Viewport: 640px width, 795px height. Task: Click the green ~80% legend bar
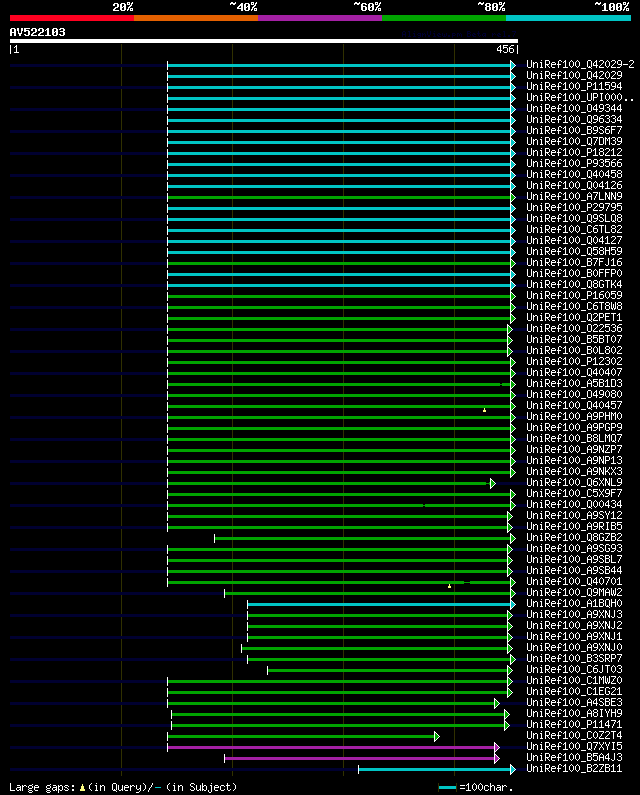[444, 18]
